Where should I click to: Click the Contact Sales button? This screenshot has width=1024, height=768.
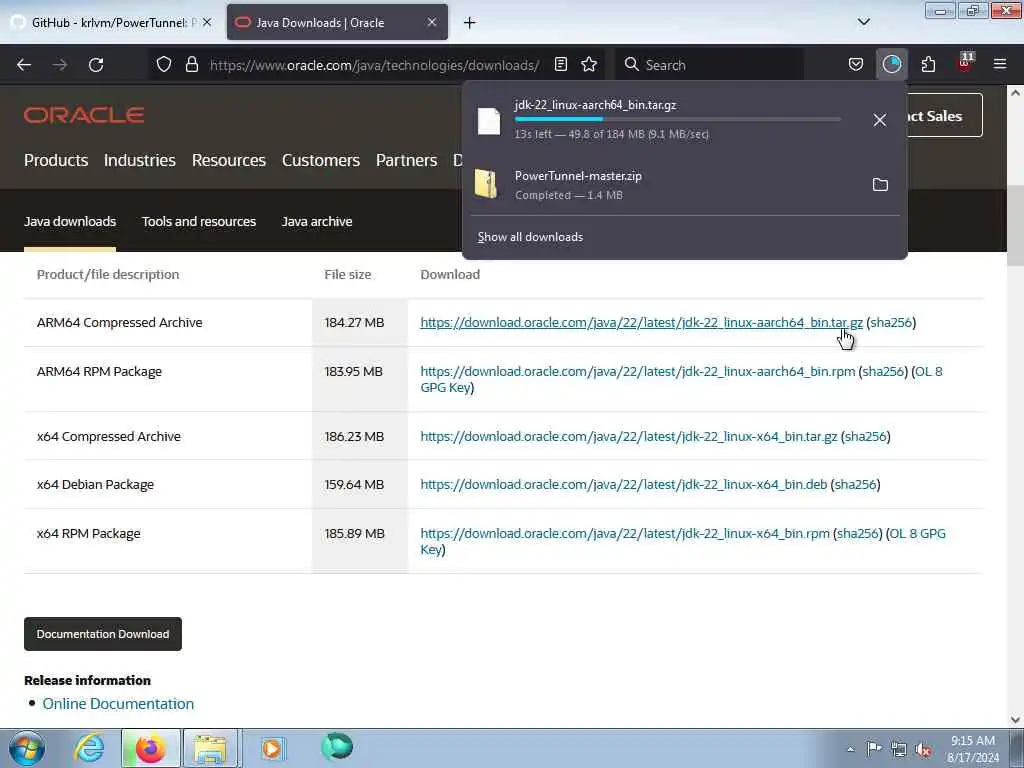tap(944, 116)
